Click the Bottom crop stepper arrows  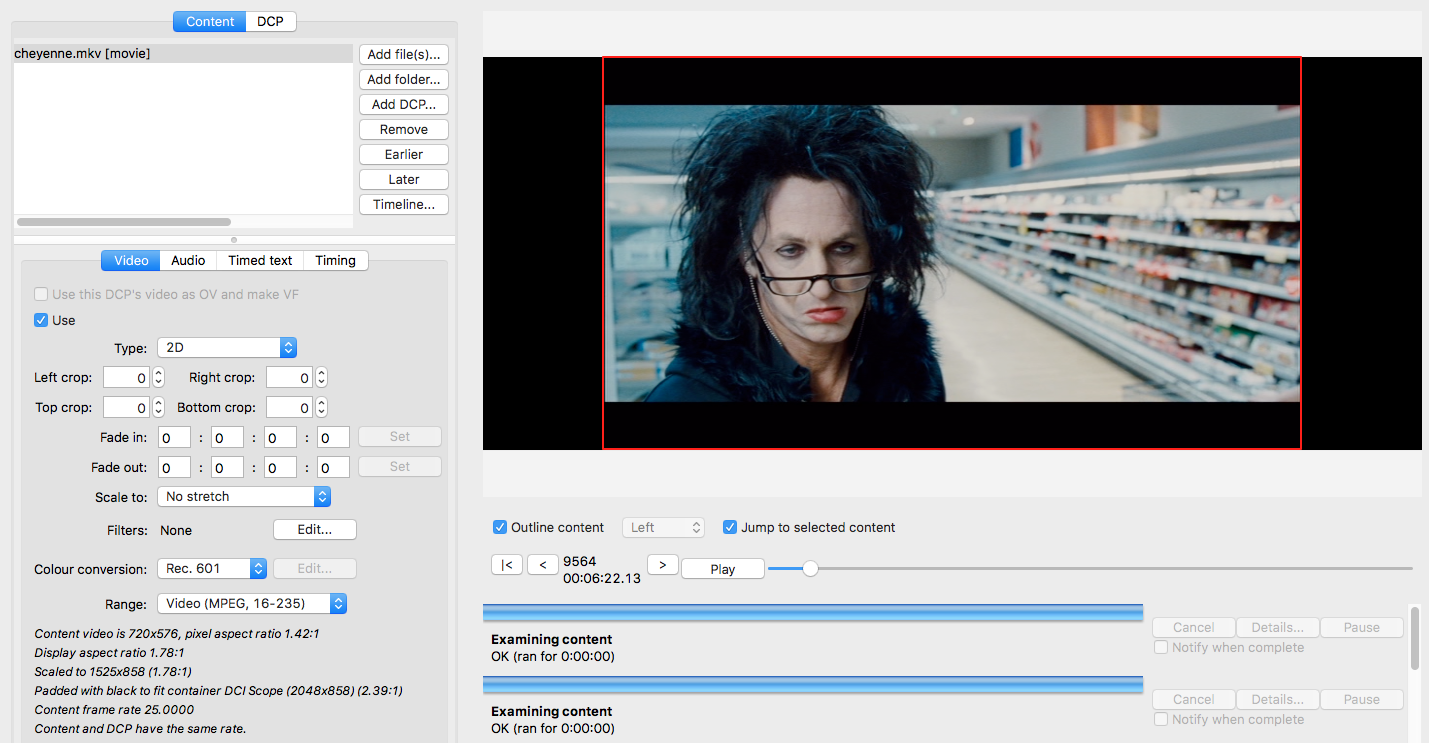(321, 407)
